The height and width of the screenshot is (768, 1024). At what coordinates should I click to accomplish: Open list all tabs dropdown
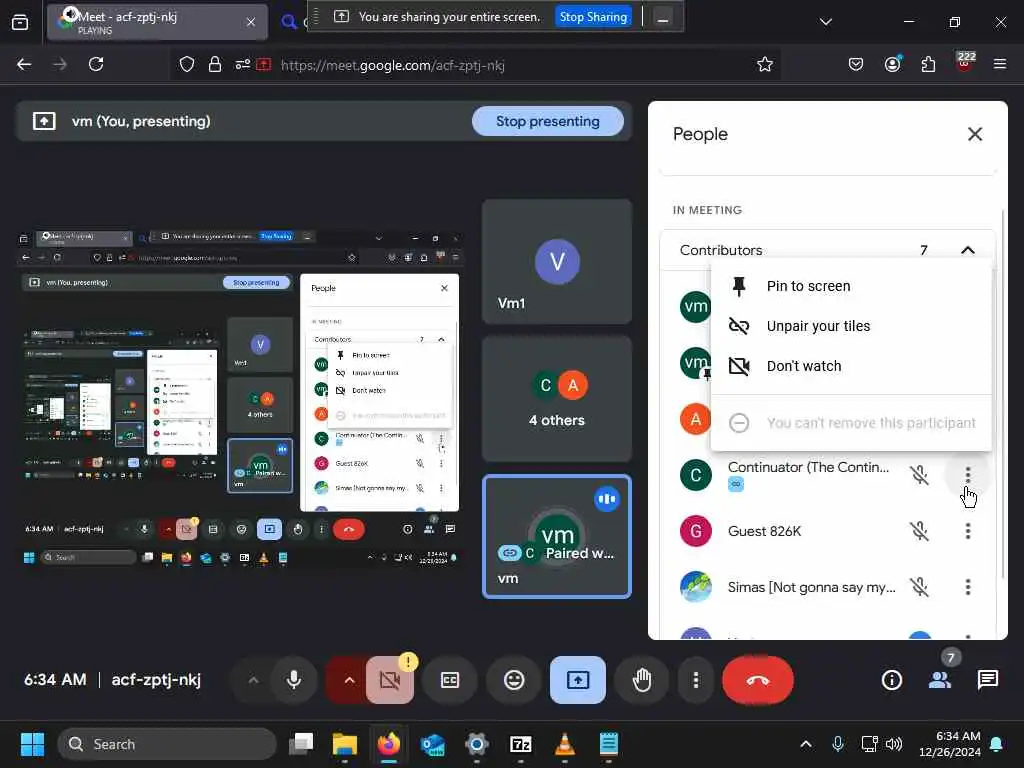[826, 22]
